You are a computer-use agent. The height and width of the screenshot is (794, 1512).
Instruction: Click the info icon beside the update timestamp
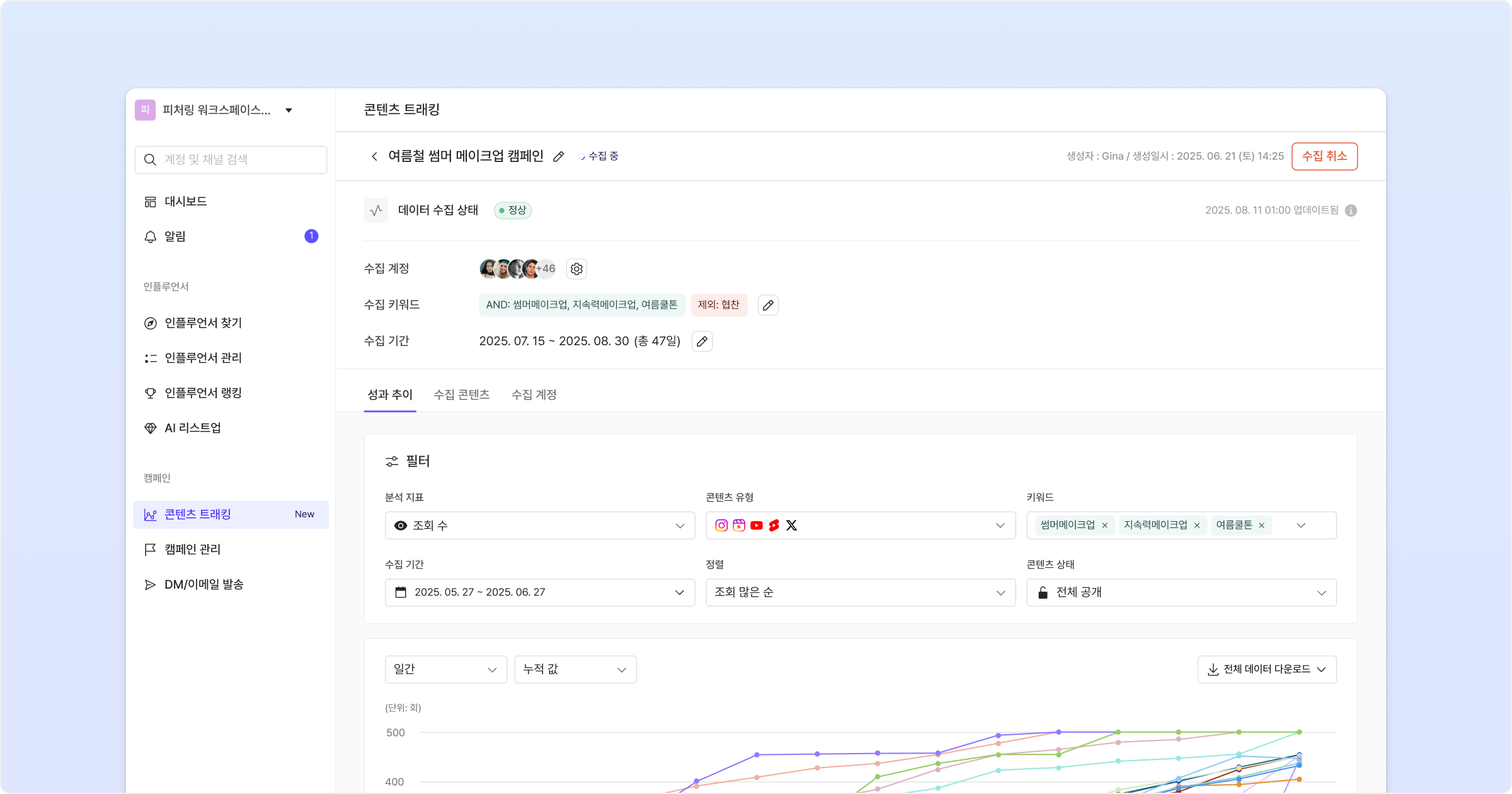coord(1351,210)
